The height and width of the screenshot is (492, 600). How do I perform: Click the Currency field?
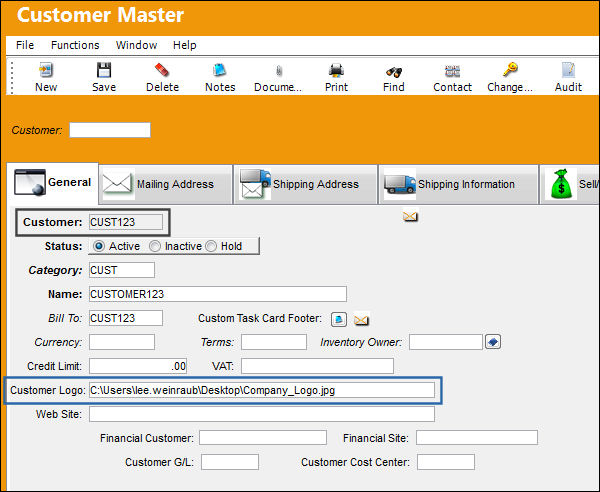(122, 342)
